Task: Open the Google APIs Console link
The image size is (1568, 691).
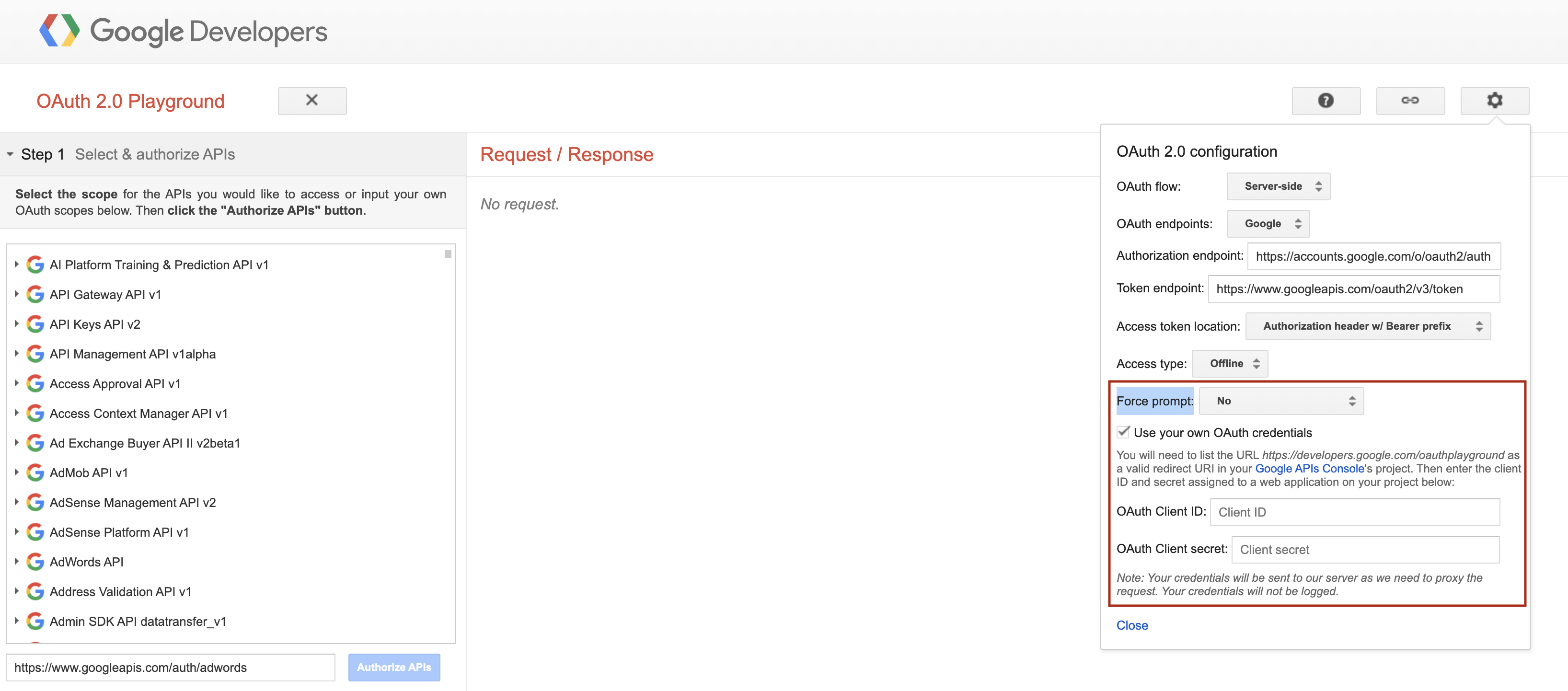Action: click(x=1309, y=468)
